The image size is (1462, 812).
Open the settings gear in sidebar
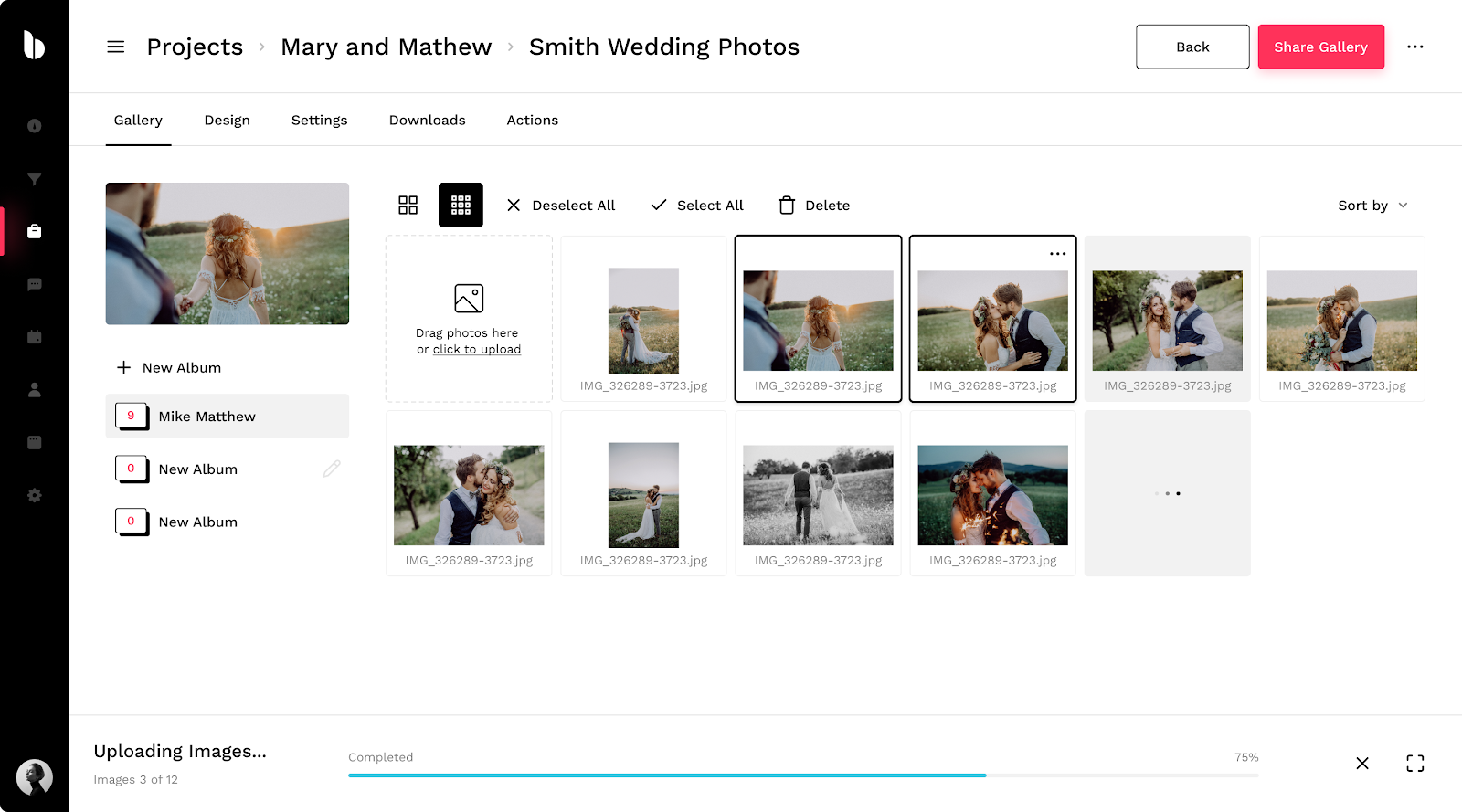click(x=35, y=495)
